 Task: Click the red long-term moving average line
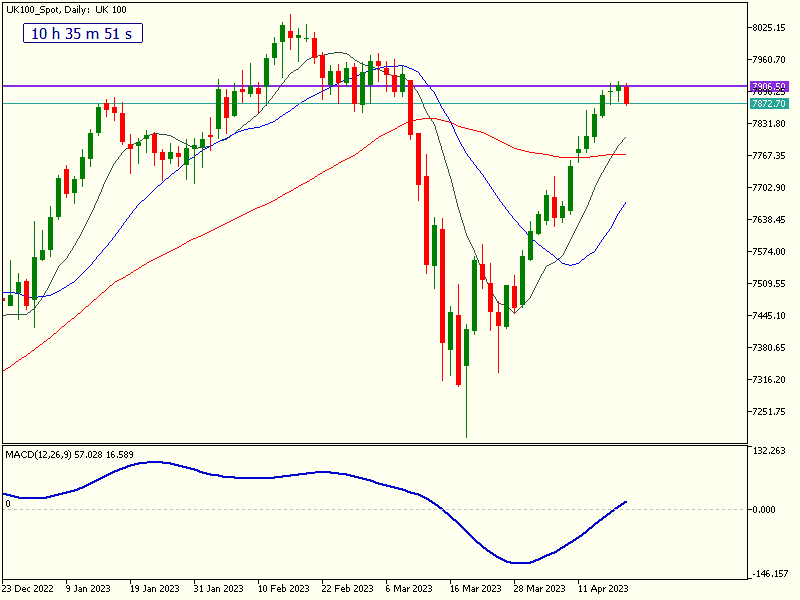tap(200, 235)
